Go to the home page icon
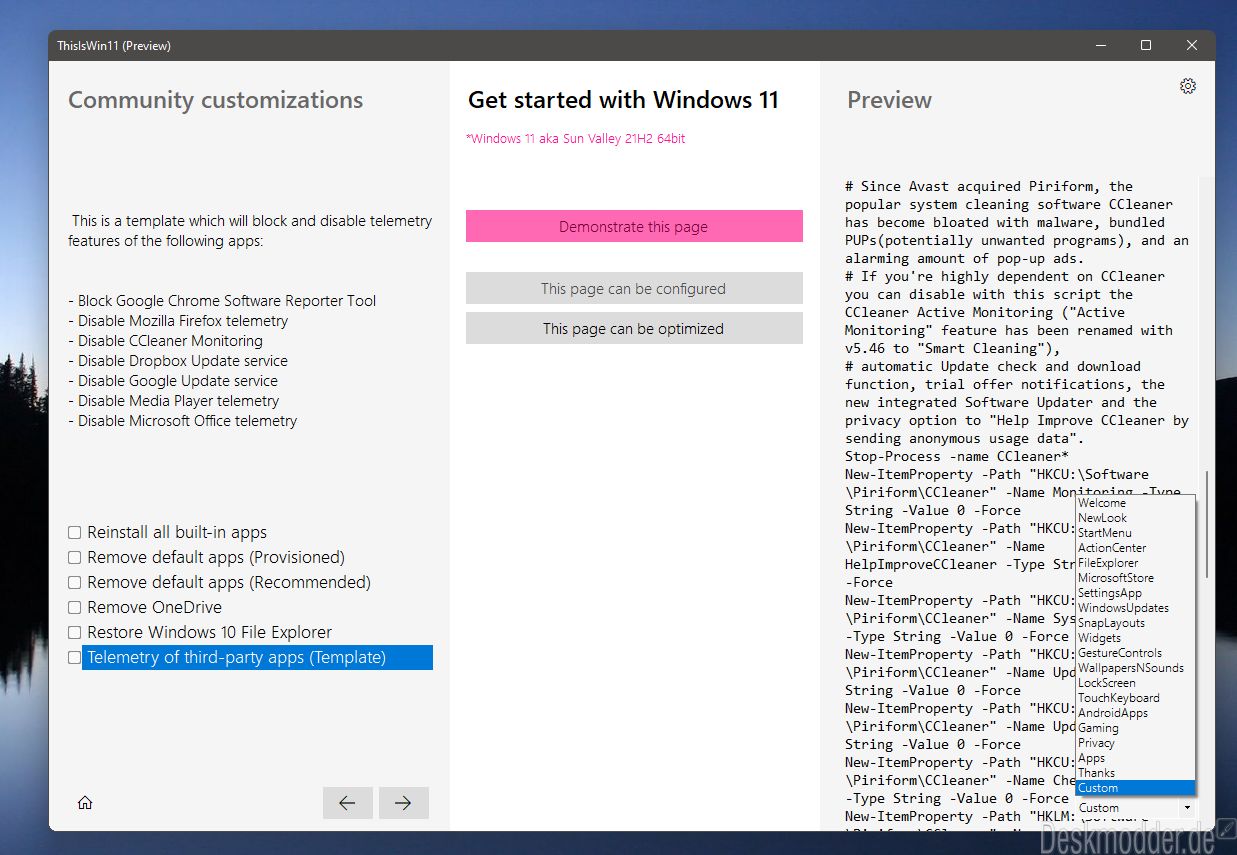1237x855 pixels. tap(85, 802)
